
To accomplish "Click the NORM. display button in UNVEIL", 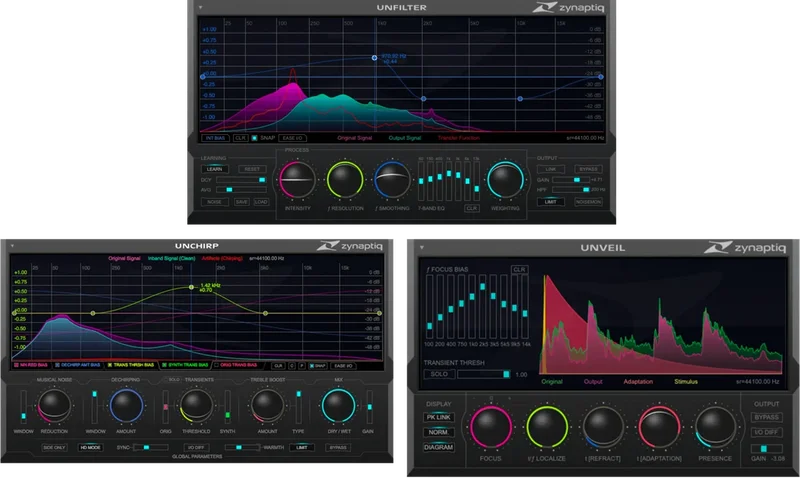I will pos(439,432).
